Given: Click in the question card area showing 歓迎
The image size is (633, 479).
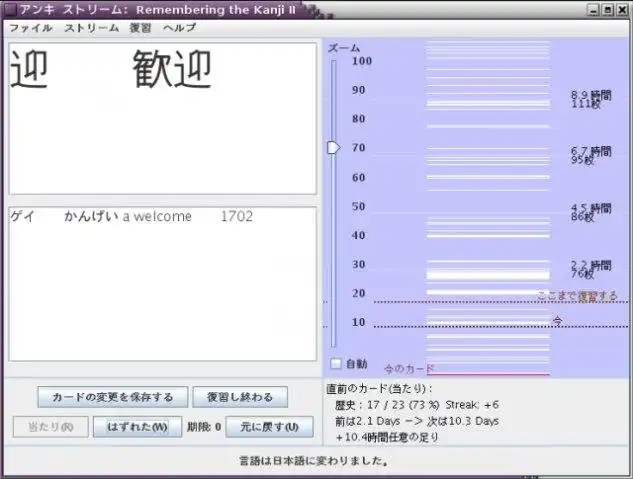Looking at the screenshot, I should 163,119.
